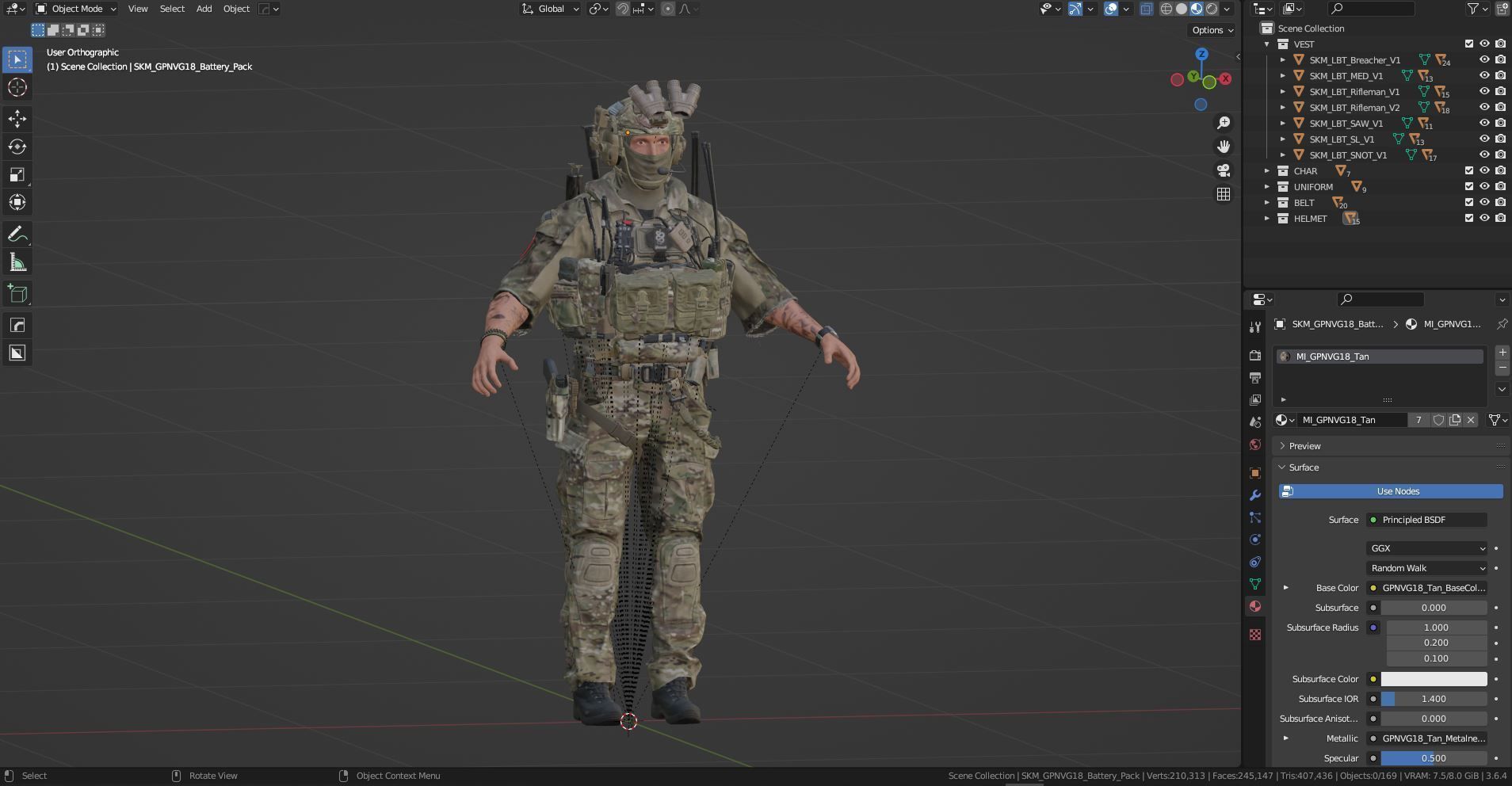Open the Tool properties tab

1254,327
